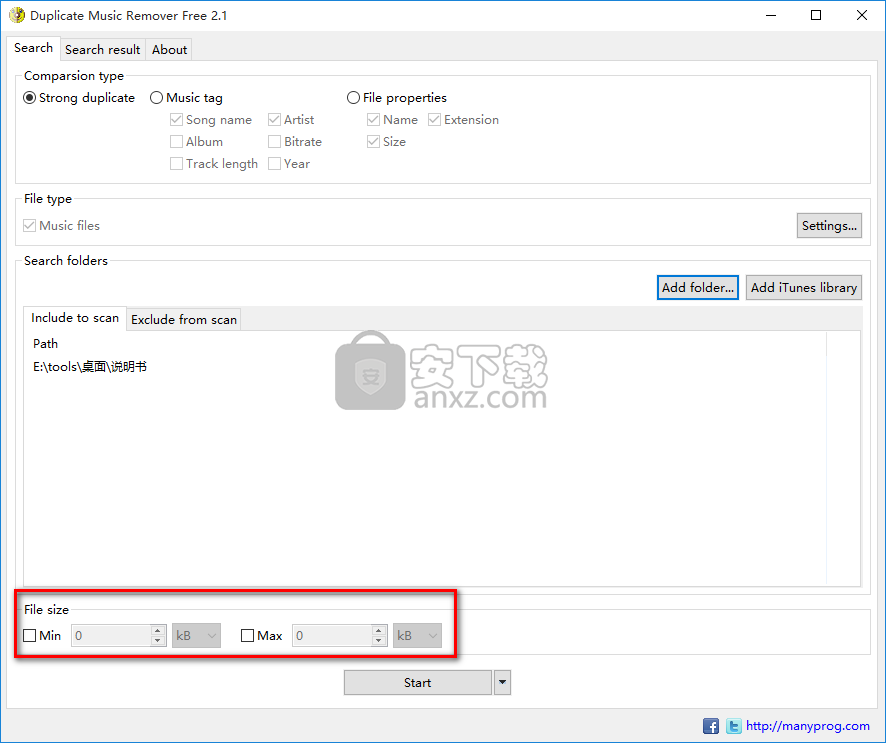The image size is (886, 743).
Task: Click the Path column header
Action: [x=45, y=344]
